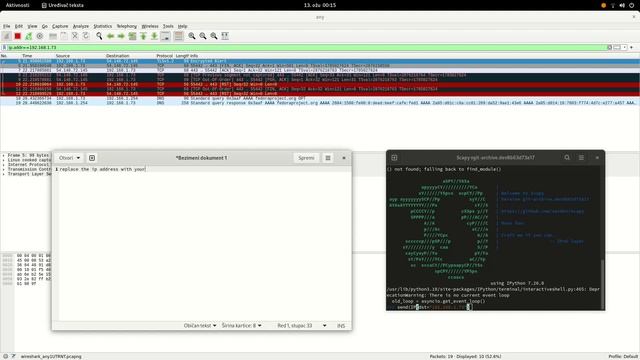Viewport: 640px width, 360px height.
Task: Open the Help menu in Wireshark
Action: 182,26
